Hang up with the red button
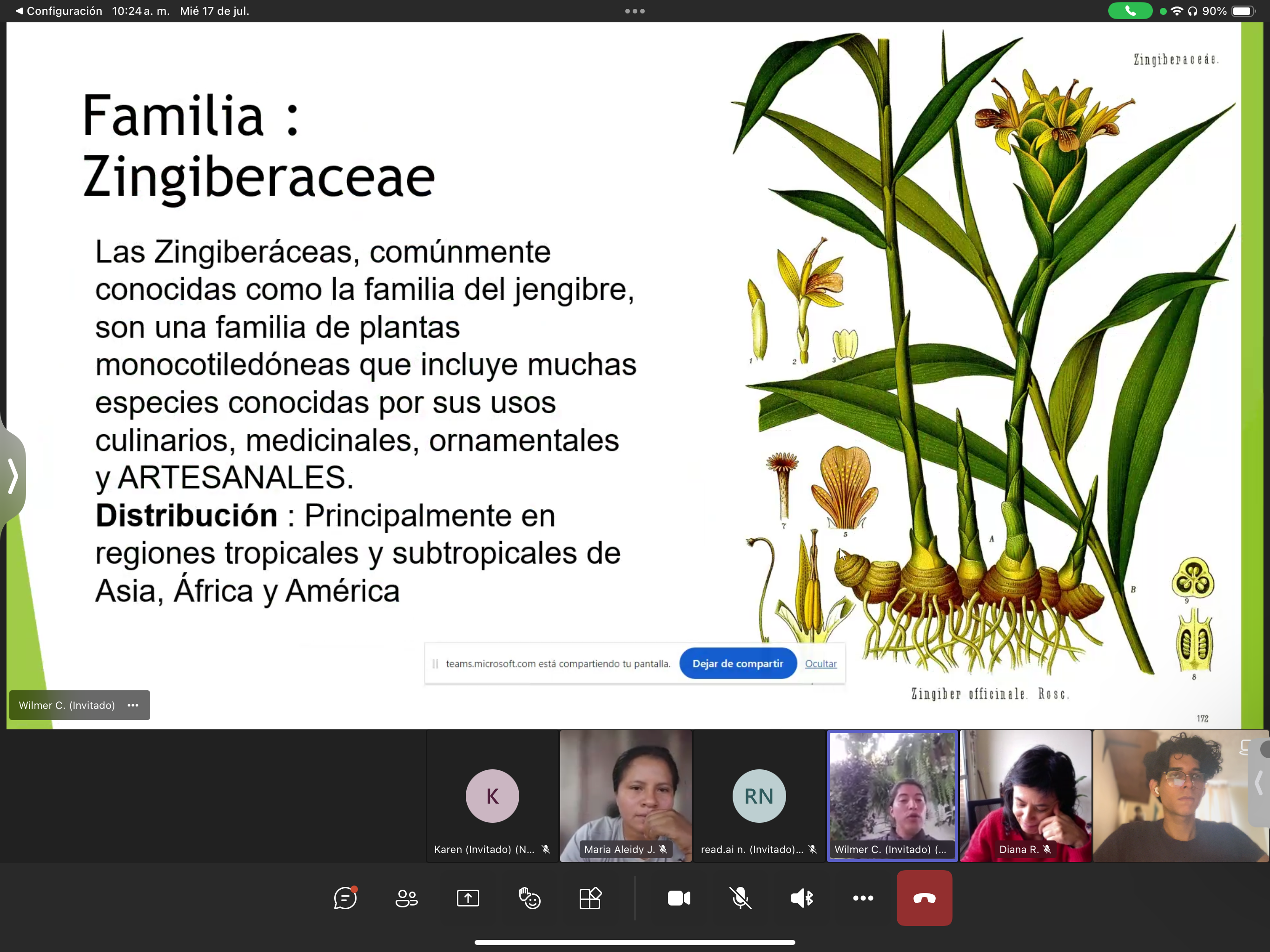 coord(924,898)
